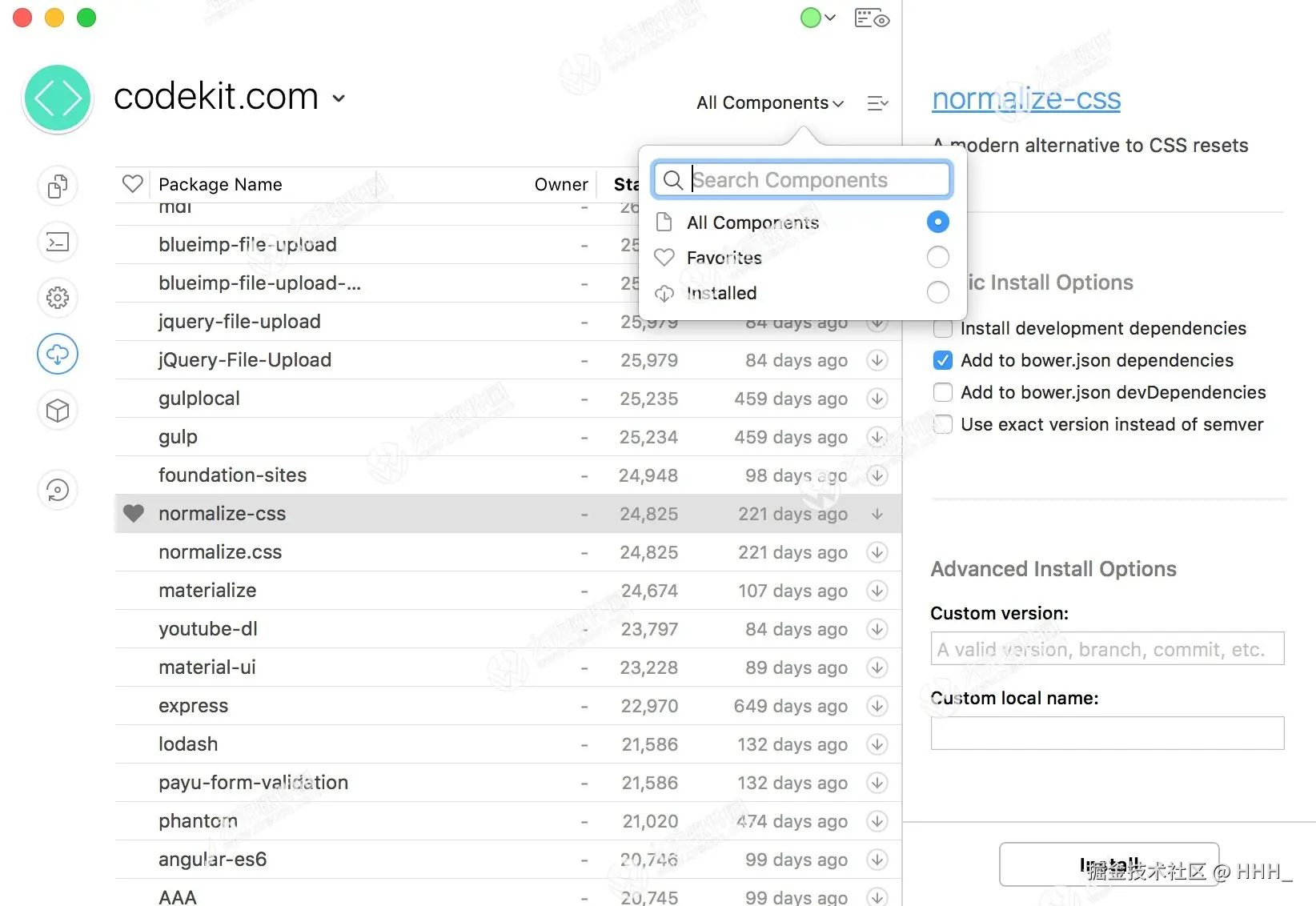Expand the server status dropdown chevron
The image size is (1316, 906).
point(830,18)
